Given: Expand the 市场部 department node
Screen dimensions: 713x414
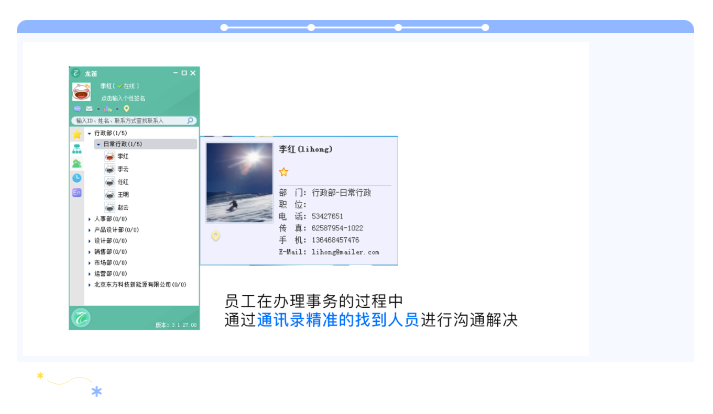Looking at the screenshot, I should [x=89, y=263].
